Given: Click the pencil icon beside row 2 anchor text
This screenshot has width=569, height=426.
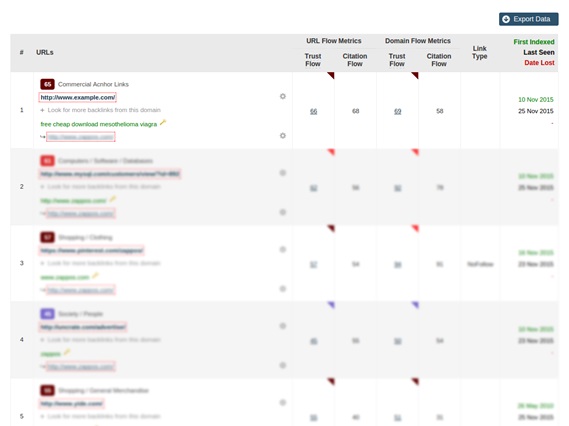Looking at the screenshot, I should pos(112,199).
